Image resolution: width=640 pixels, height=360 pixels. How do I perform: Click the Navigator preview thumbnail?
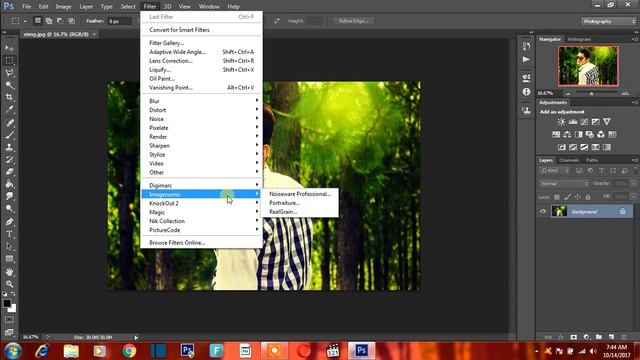pos(588,66)
